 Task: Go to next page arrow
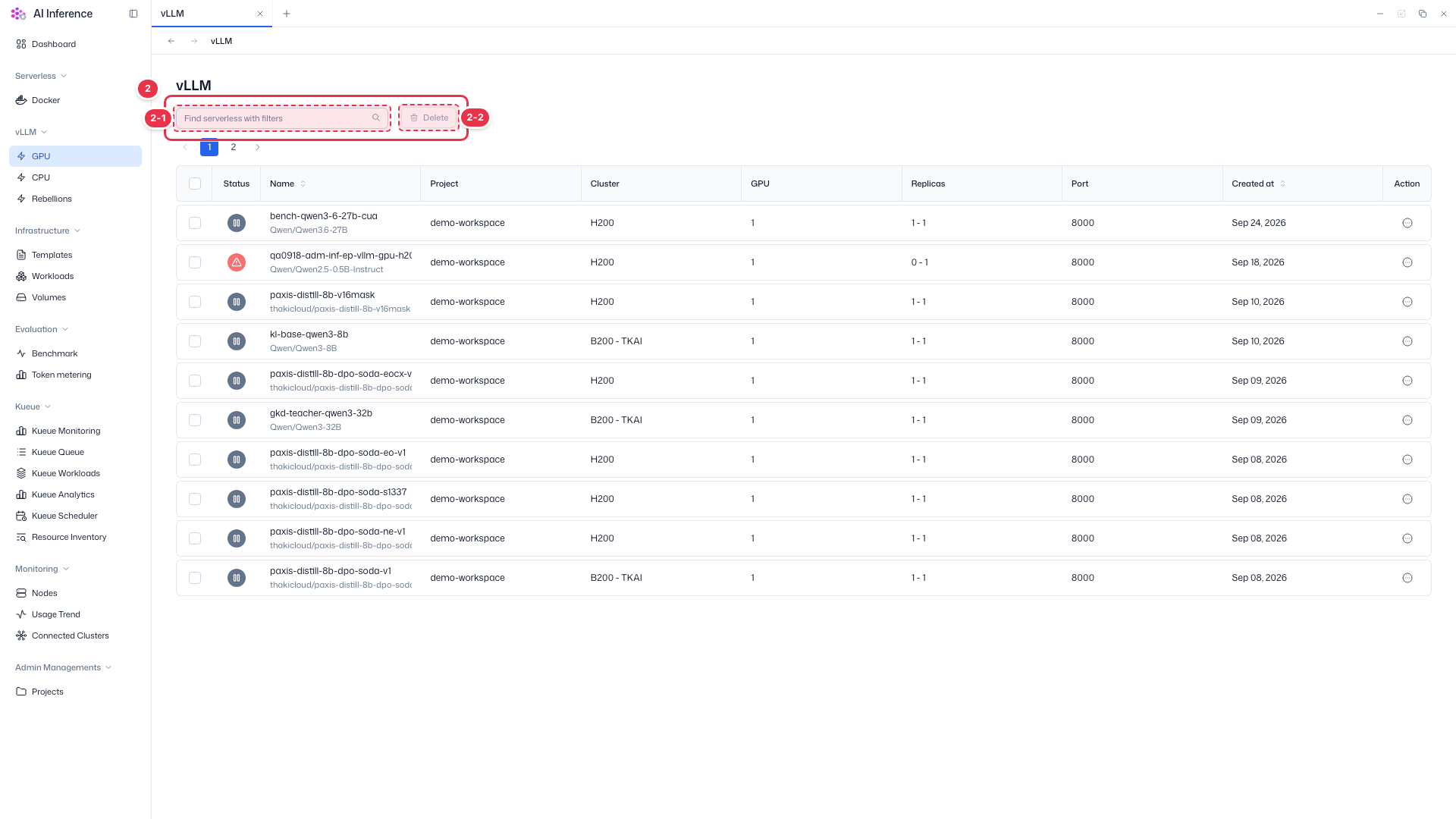click(x=258, y=147)
